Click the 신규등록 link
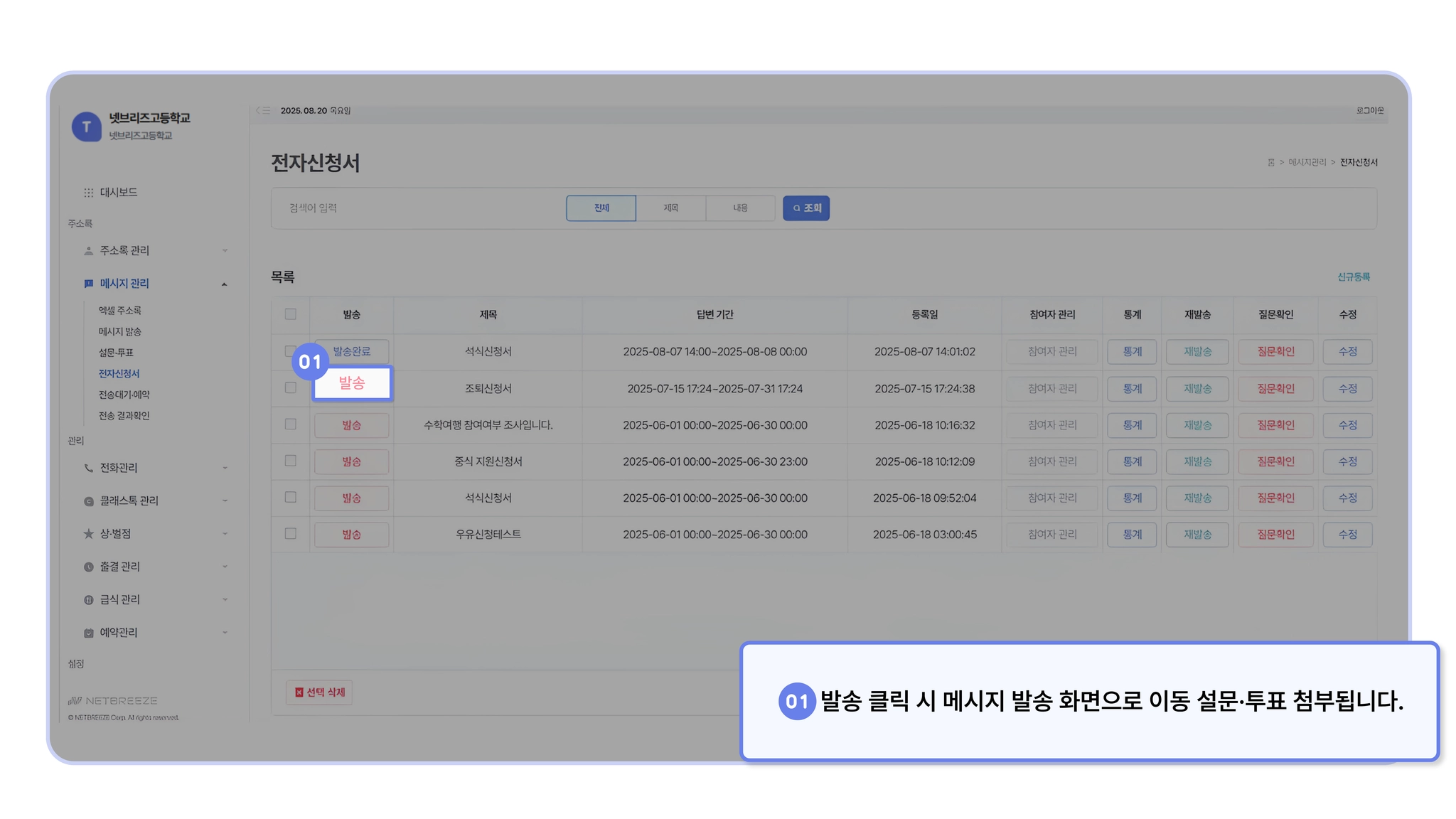 (x=1353, y=277)
